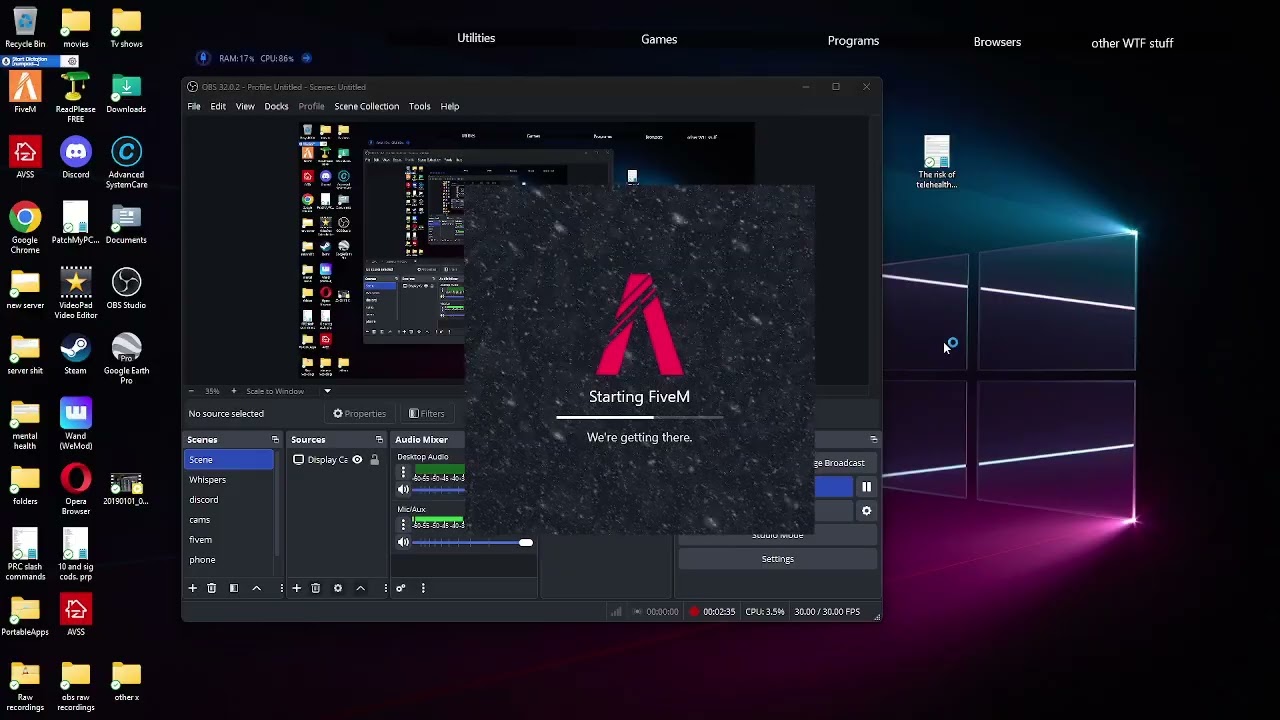This screenshot has width=1280, height=720.
Task: Move the selected source up
Action: [x=361, y=588]
